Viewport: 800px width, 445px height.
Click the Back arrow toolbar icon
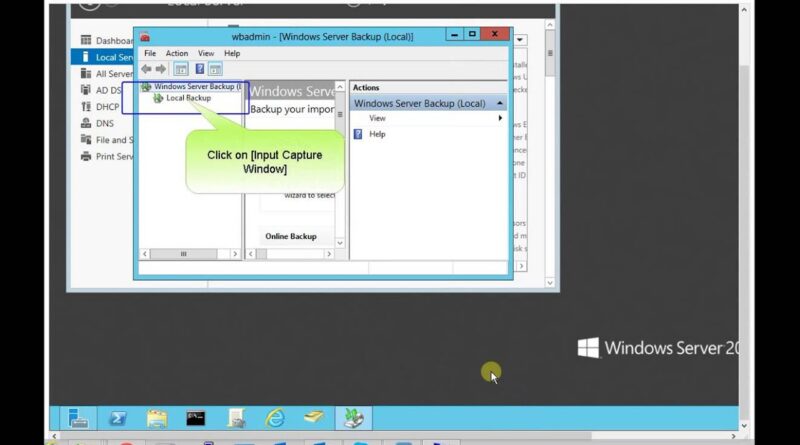tap(146, 69)
